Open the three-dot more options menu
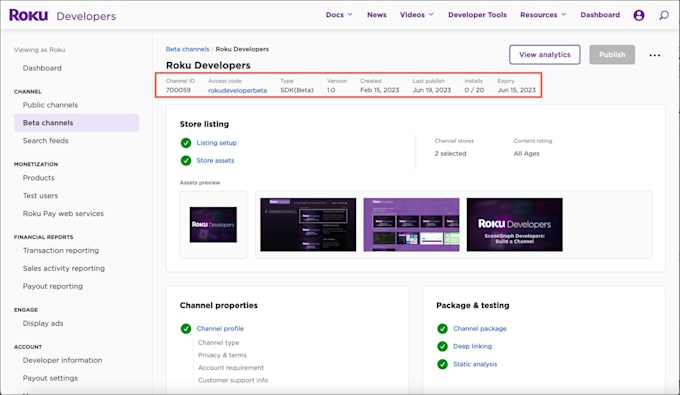The width and height of the screenshot is (680, 395). click(x=655, y=55)
